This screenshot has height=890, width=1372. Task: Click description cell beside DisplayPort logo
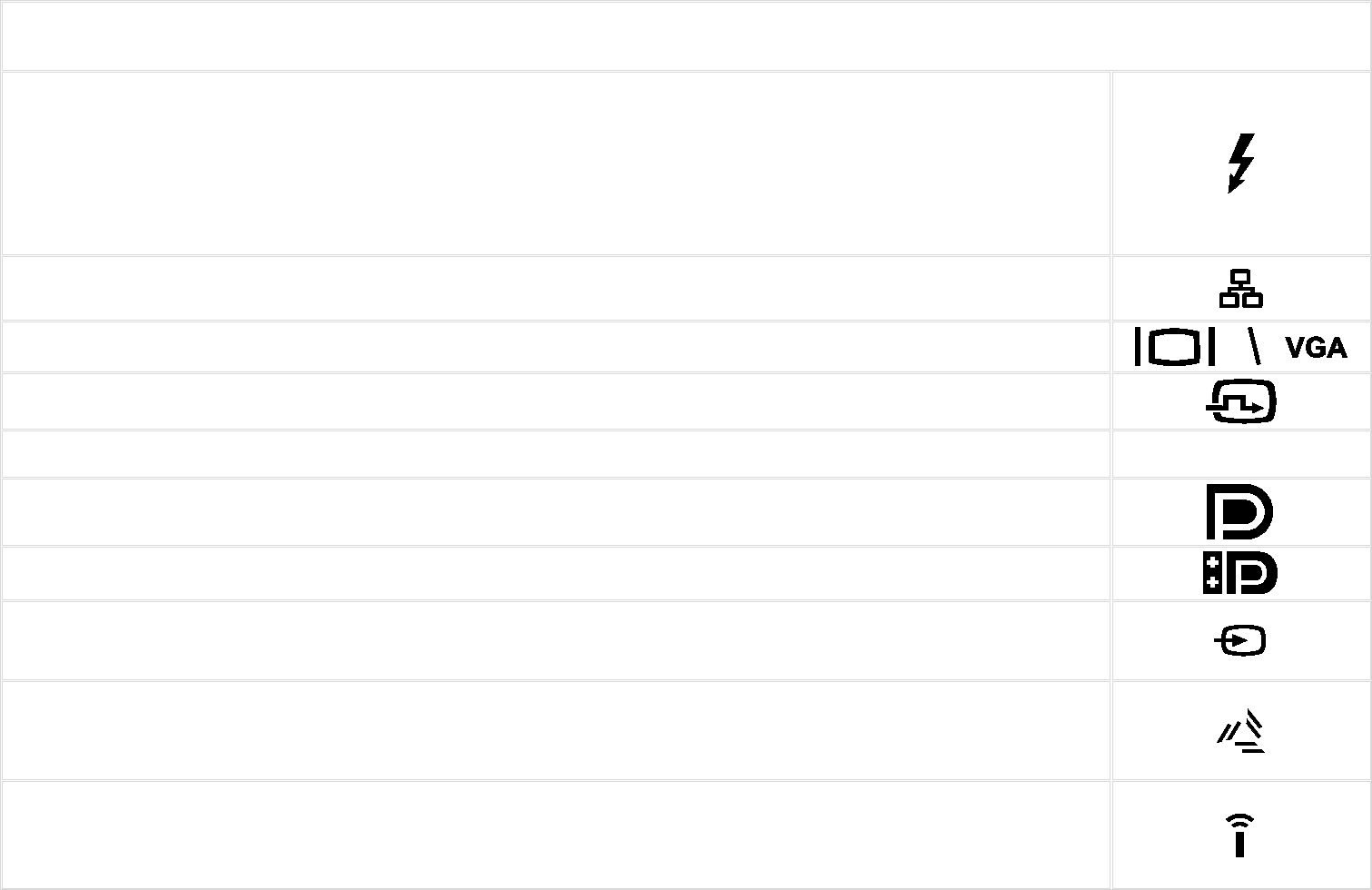(556, 512)
